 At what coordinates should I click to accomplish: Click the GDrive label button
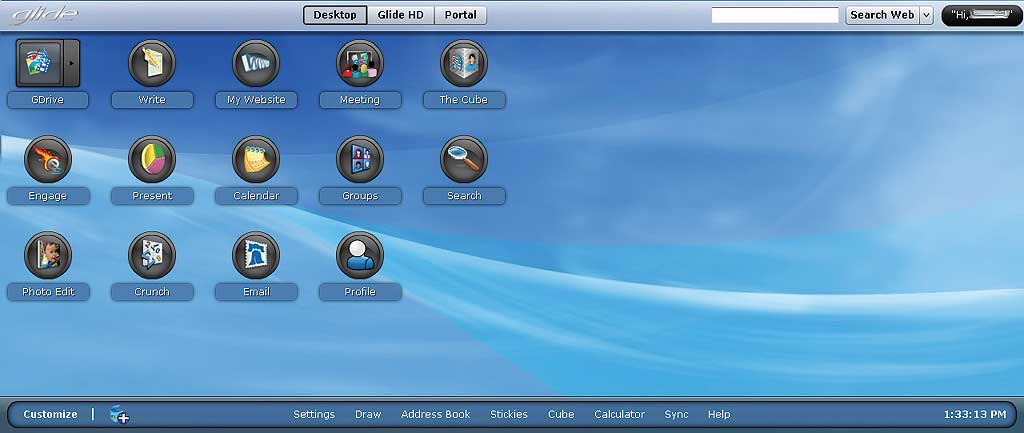click(x=48, y=100)
